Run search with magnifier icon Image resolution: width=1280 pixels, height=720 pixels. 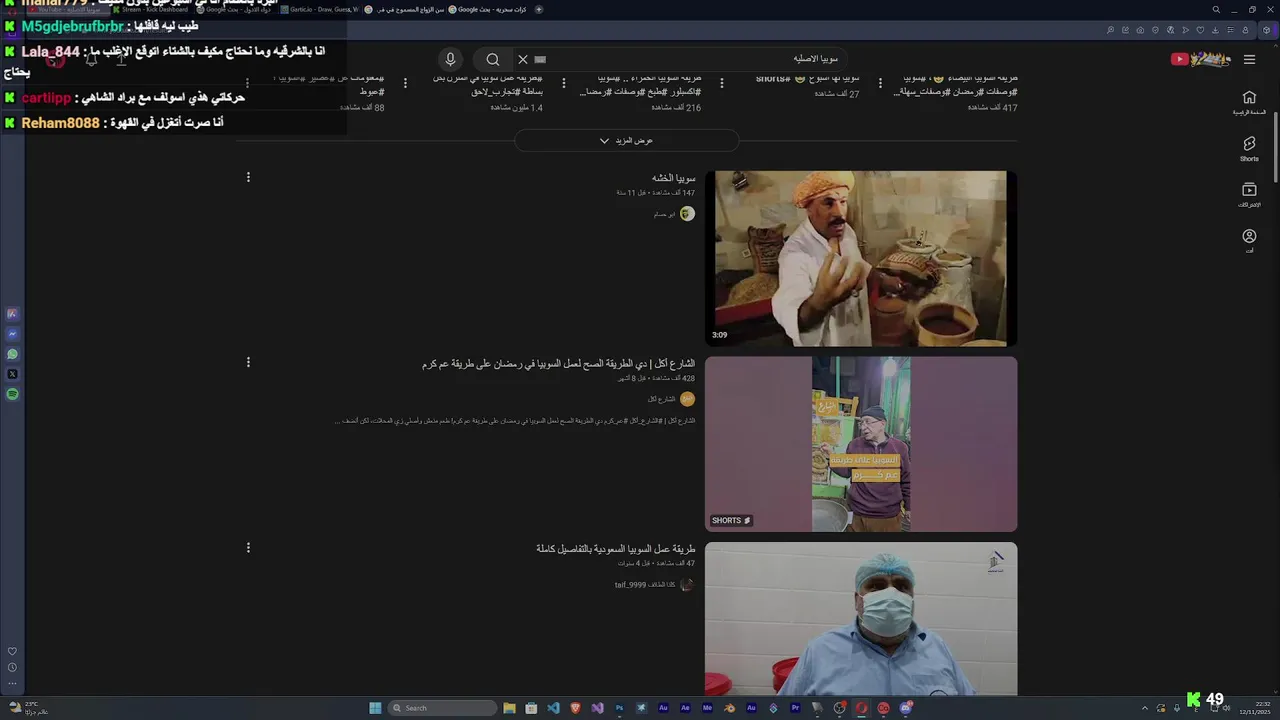[x=493, y=59]
